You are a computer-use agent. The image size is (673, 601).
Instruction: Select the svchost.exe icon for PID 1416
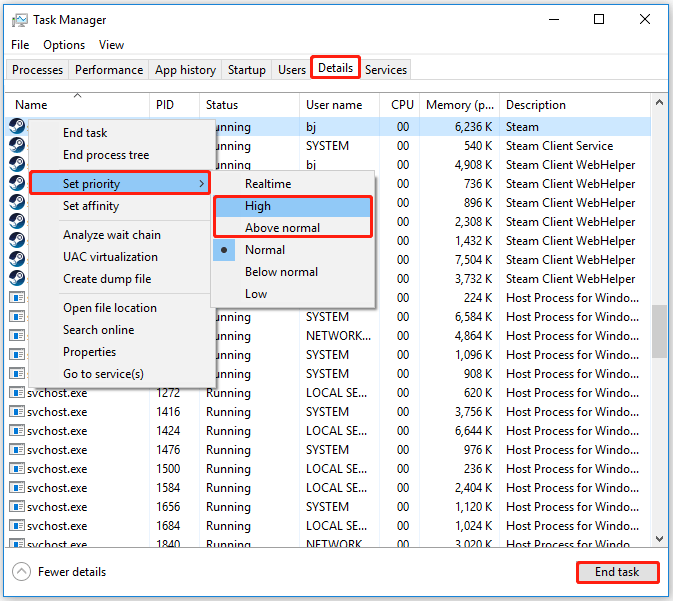[17, 412]
